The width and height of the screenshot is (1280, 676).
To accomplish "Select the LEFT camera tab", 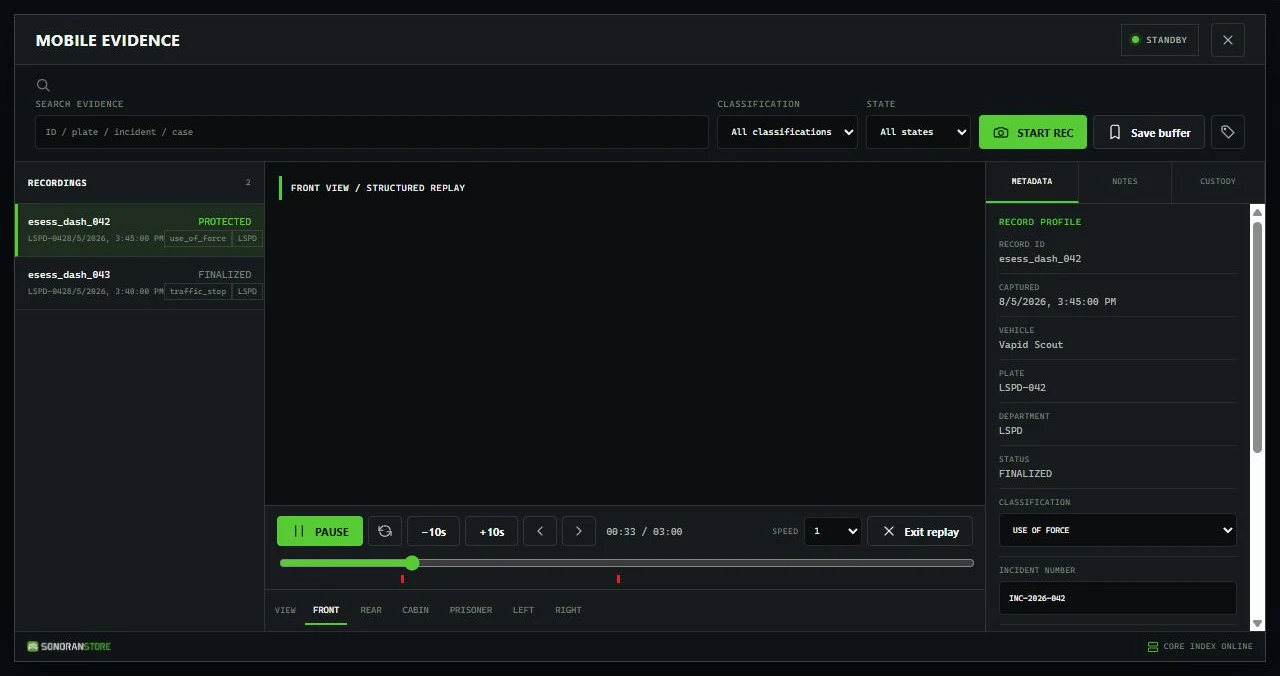I will (523, 610).
